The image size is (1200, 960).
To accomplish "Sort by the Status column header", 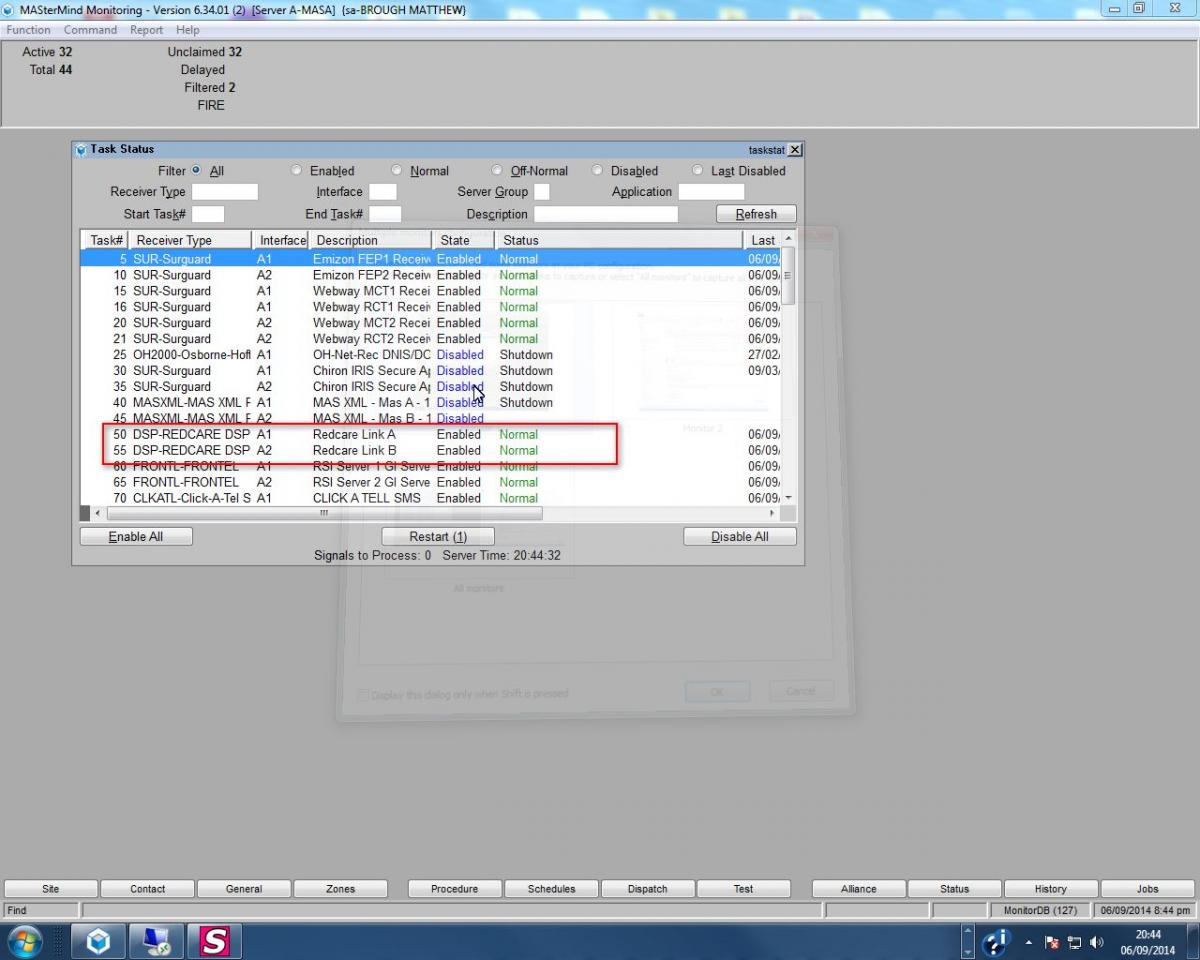I will 620,240.
